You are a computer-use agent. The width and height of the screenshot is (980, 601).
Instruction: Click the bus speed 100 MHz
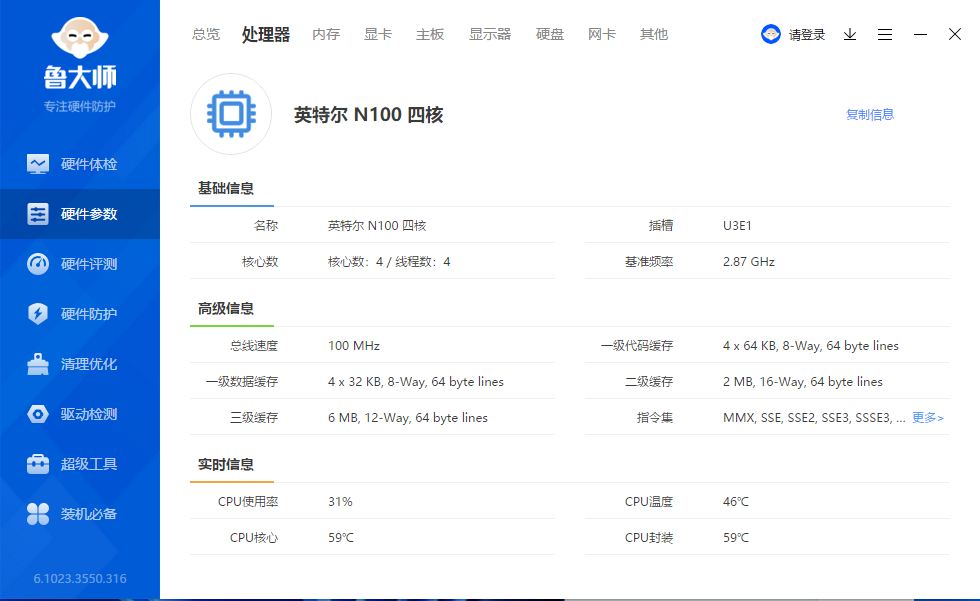coord(354,345)
